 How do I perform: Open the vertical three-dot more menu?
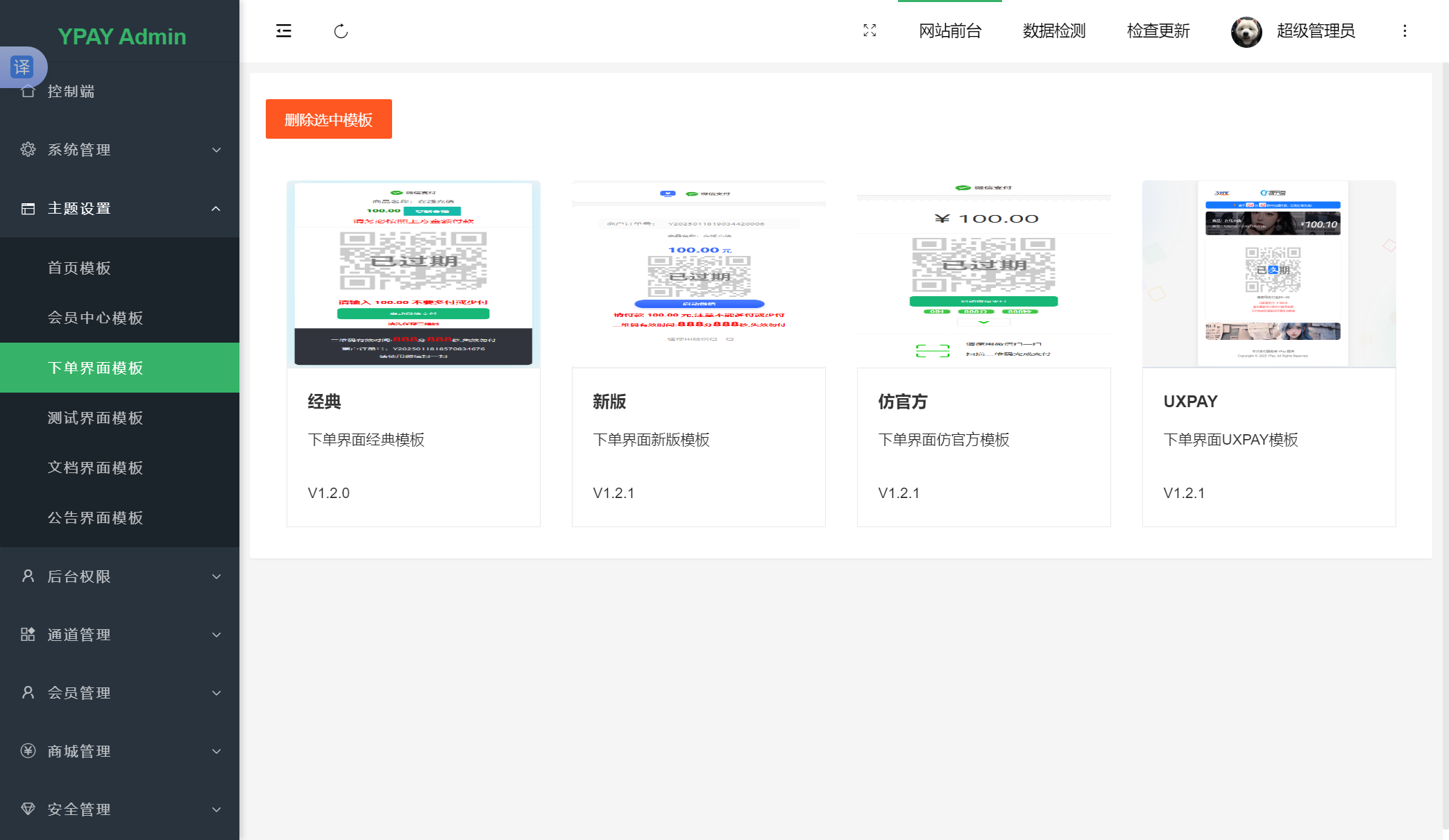click(1405, 31)
